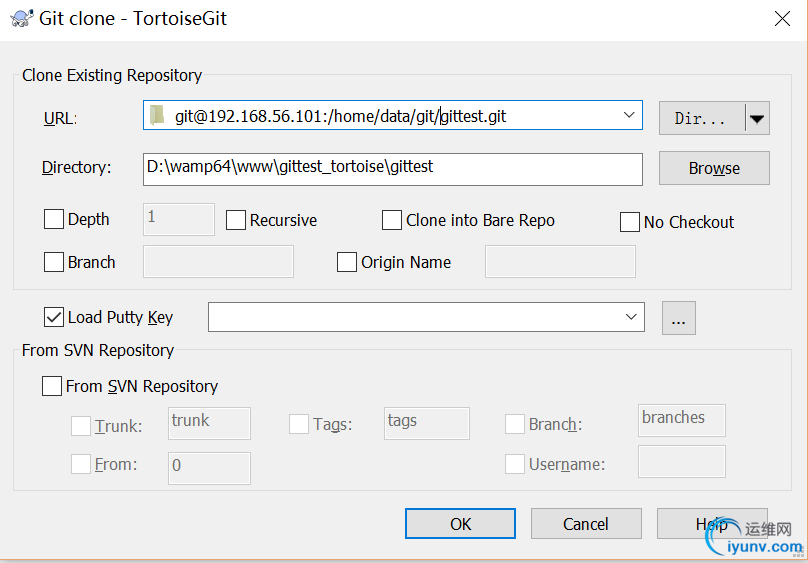Screen dimensions: 808x563
Task: Click the trunk text field
Action: [209, 423]
